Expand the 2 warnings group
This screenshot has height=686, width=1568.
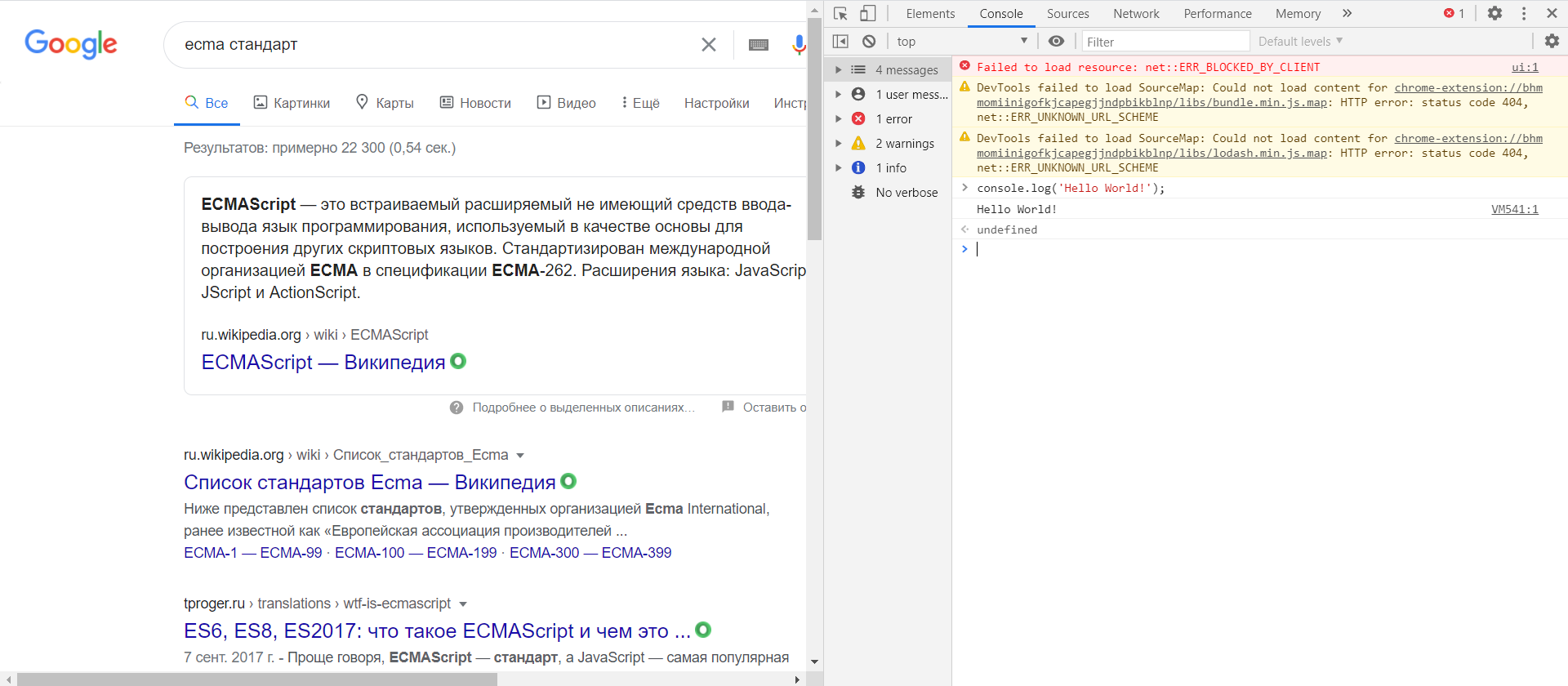click(x=838, y=144)
